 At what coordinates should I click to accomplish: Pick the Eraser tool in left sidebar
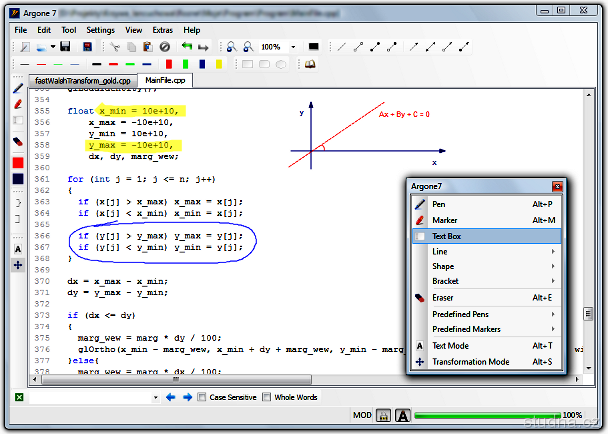pyautogui.click(x=18, y=143)
